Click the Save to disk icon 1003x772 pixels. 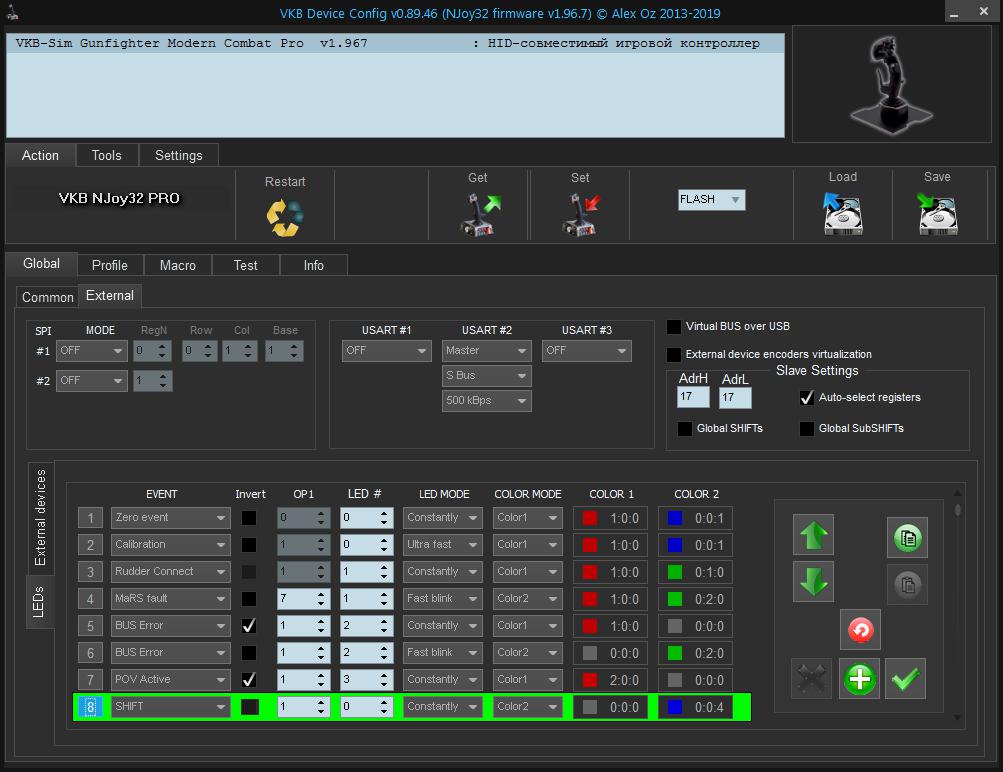click(937, 214)
